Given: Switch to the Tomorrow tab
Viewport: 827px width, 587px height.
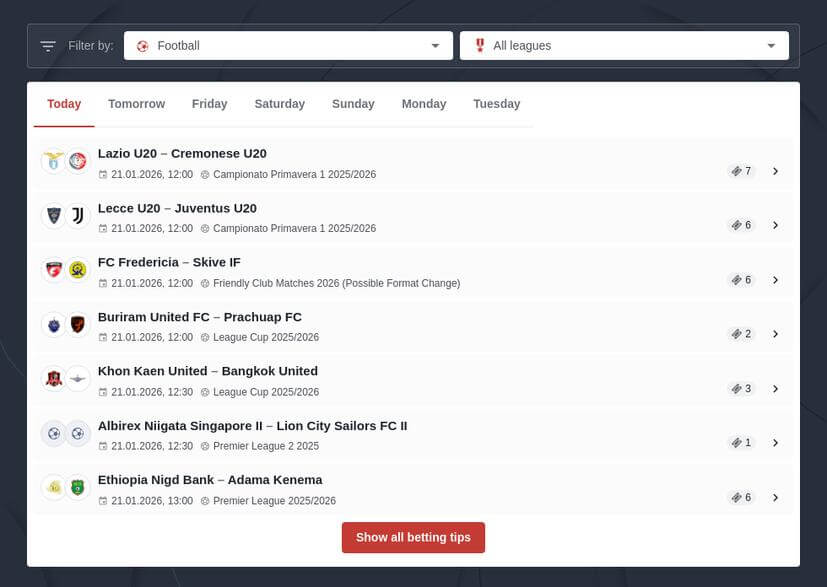Looking at the screenshot, I should click(x=136, y=103).
